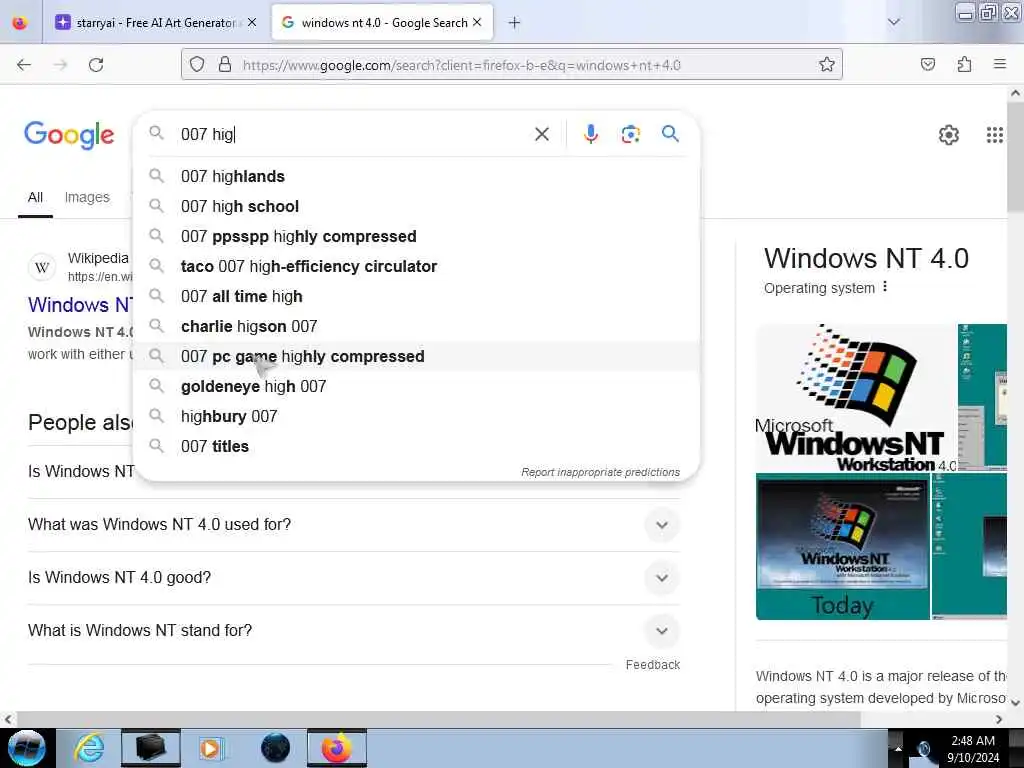Select charlie higson 007 suggestion
The width and height of the screenshot is (1024, 768).
(x=416, y=327)
